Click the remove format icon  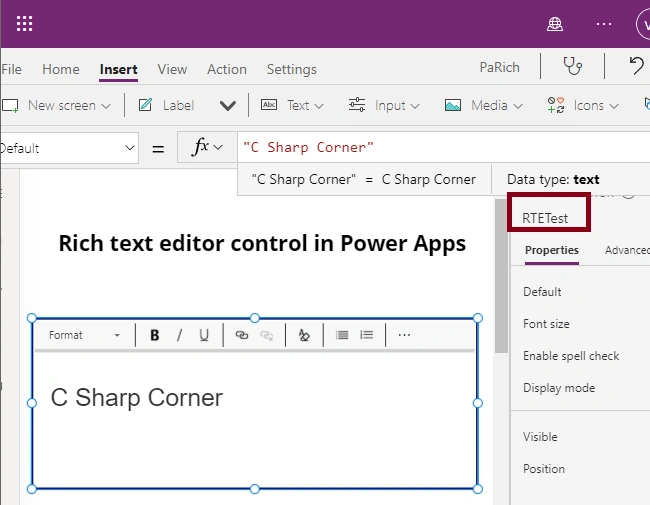tap(304, 335)
